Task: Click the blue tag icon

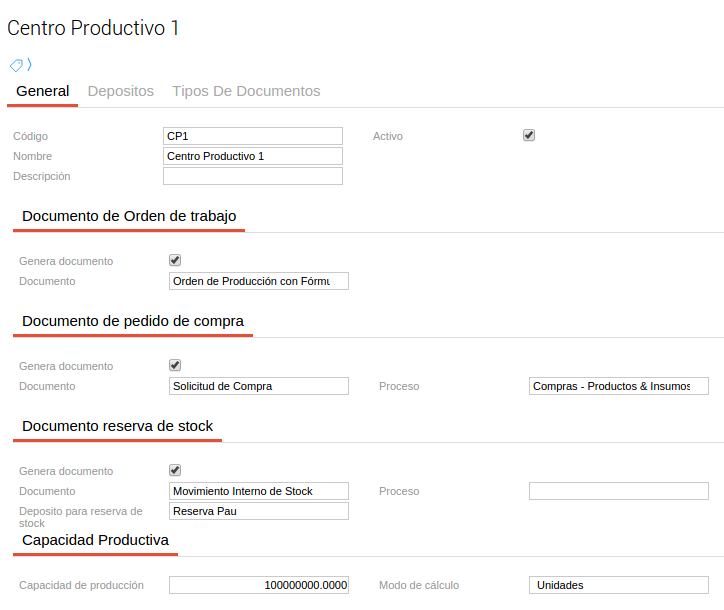Action: [x=16, y=65]
